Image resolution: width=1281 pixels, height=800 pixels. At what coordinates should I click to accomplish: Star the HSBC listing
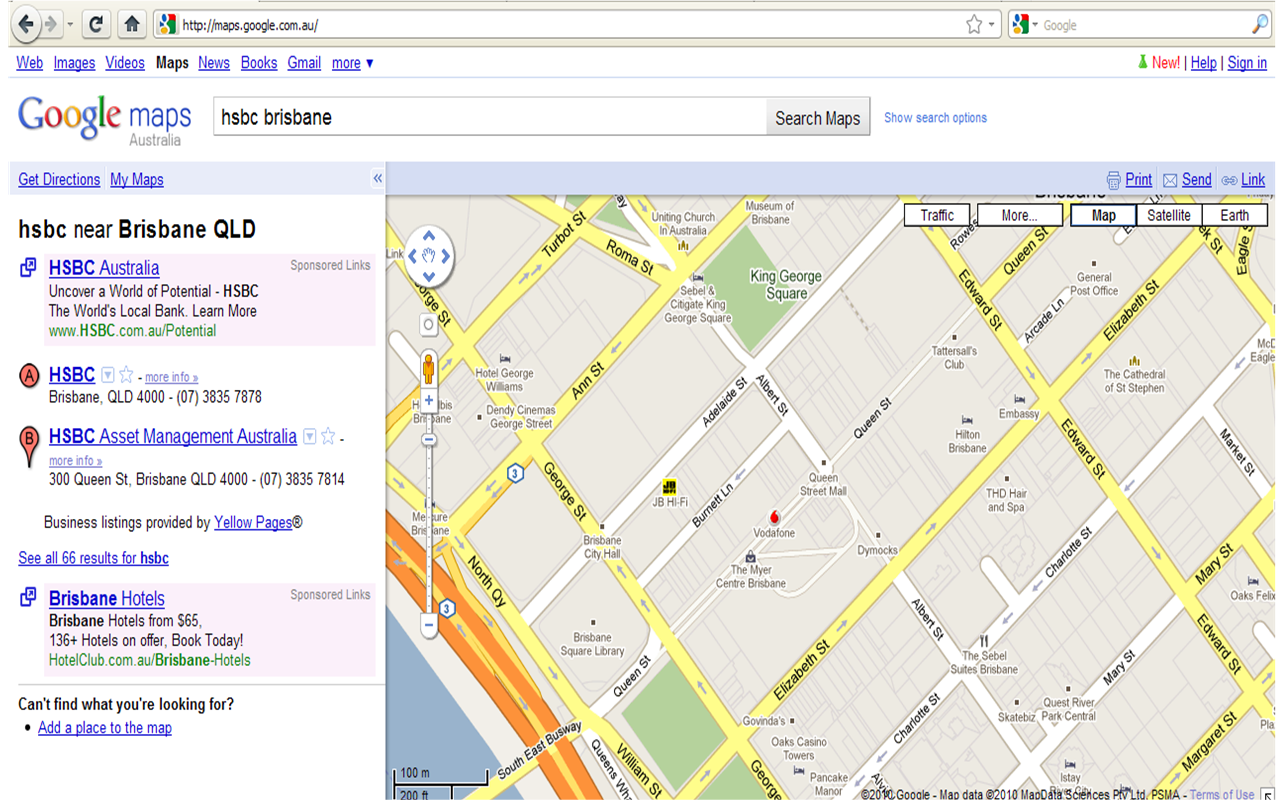tap(126, 375)
